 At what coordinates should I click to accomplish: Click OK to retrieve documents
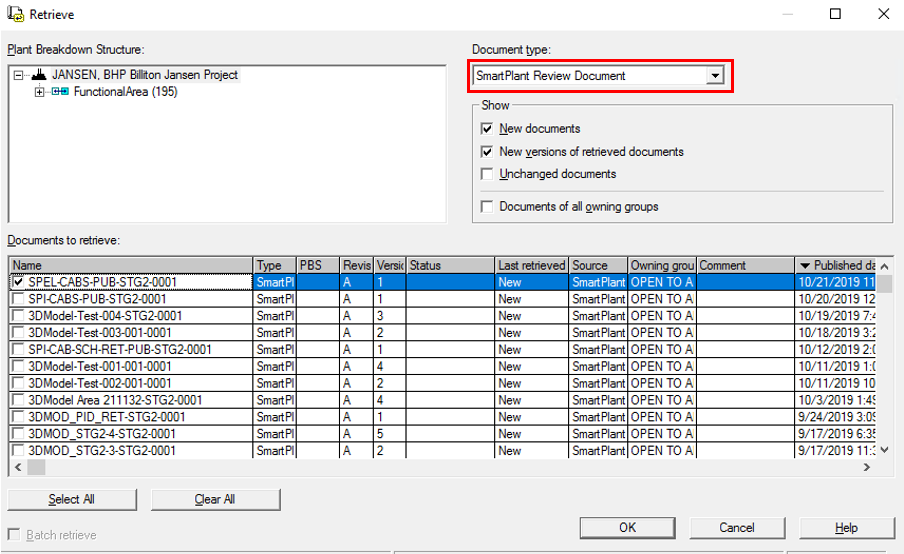tap(626, 527)
